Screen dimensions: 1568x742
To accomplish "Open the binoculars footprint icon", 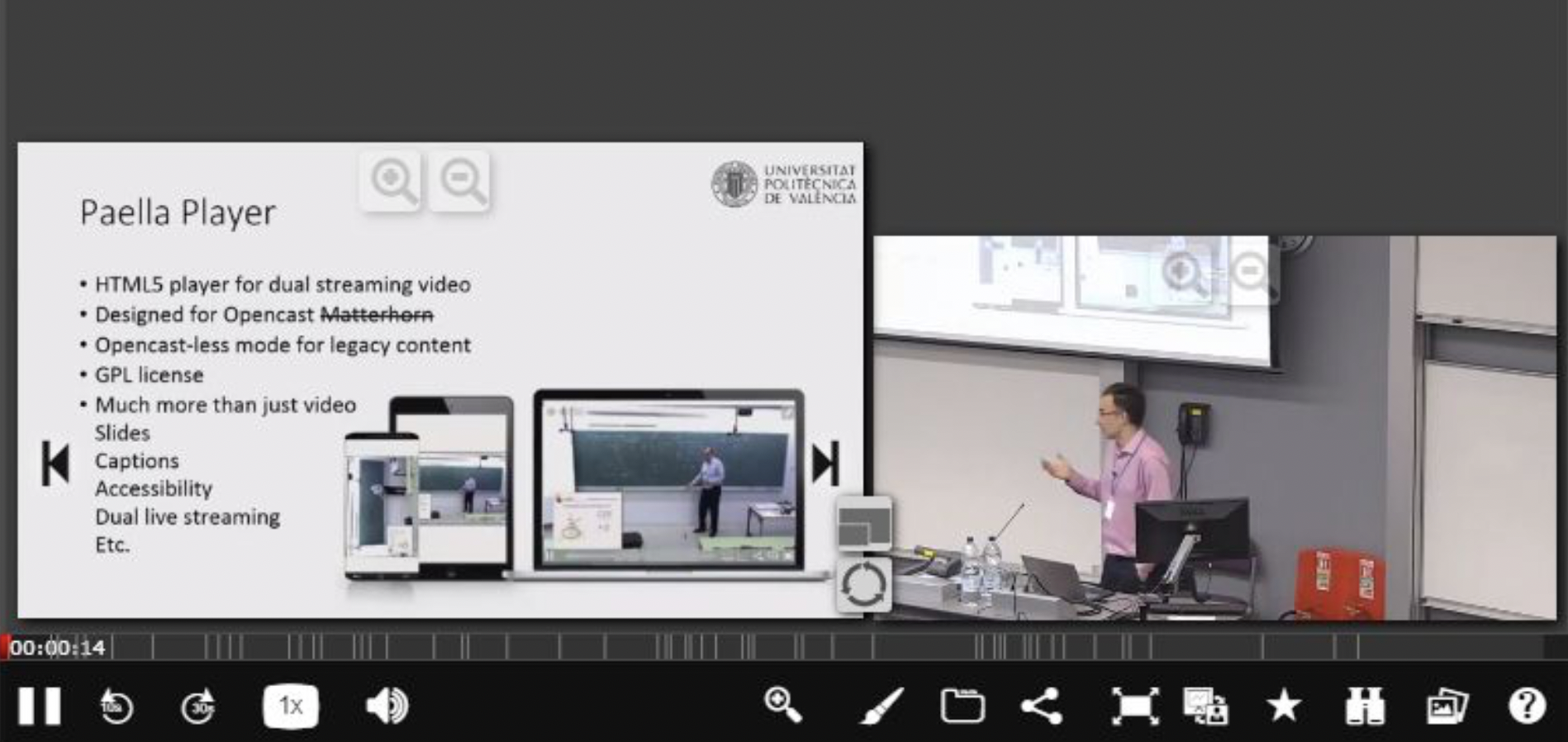I will click(1365, 706).
